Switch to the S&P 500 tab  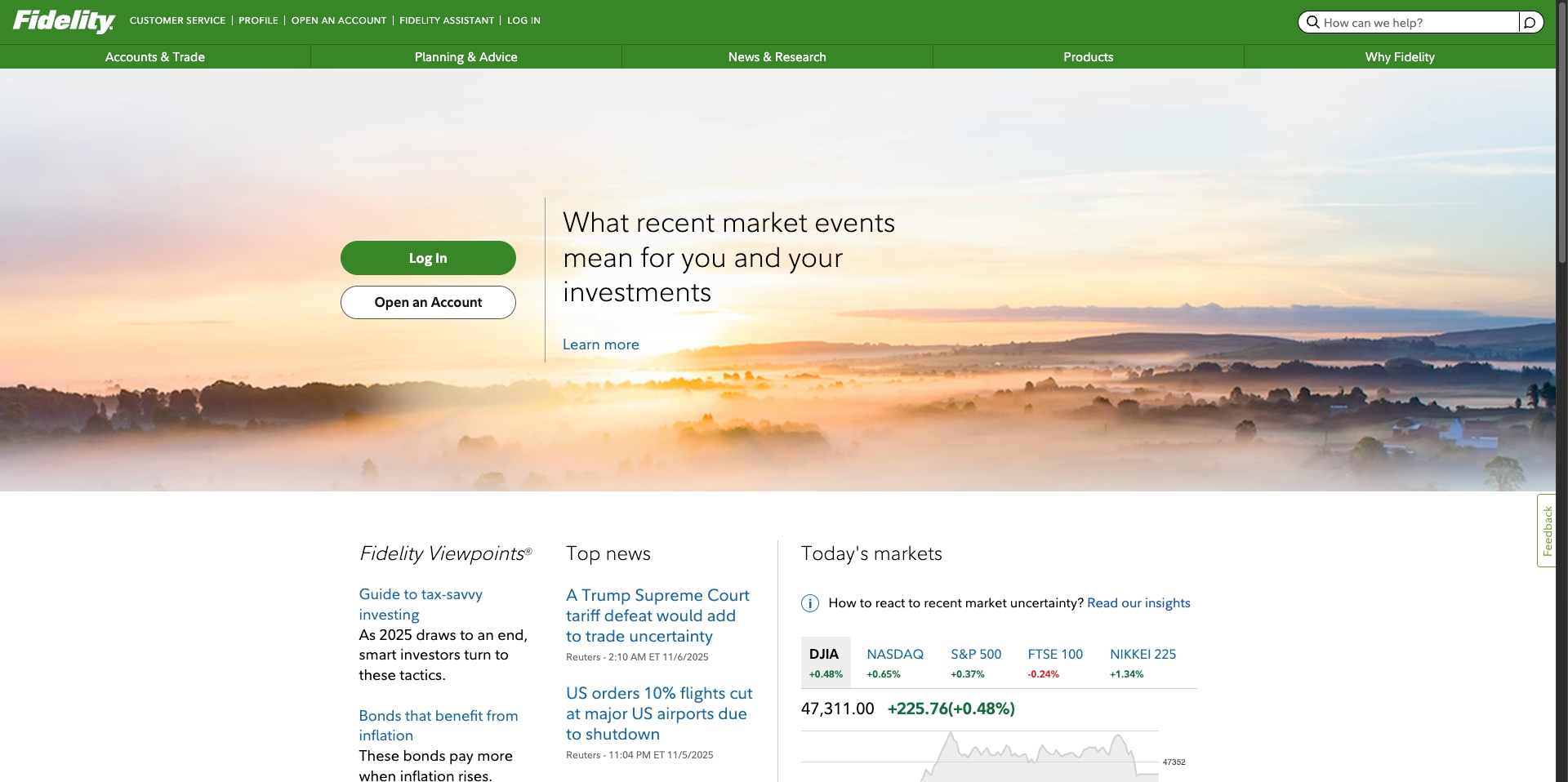[976, 662]
